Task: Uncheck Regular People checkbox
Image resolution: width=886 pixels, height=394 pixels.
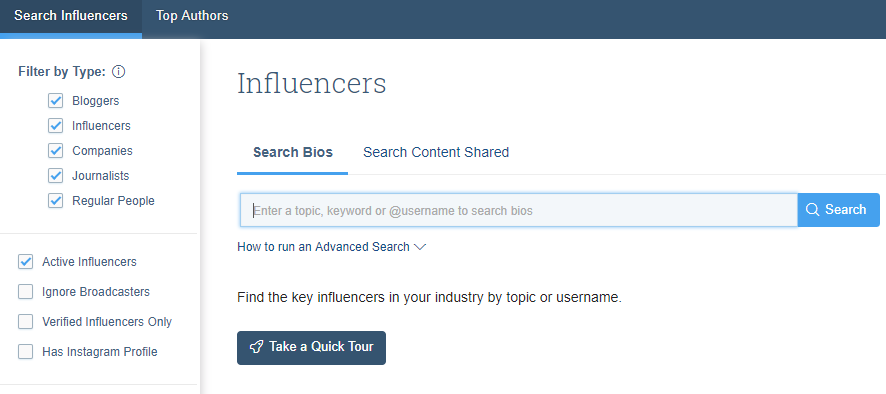Action: pyautogui.click(x=55, y=201)
